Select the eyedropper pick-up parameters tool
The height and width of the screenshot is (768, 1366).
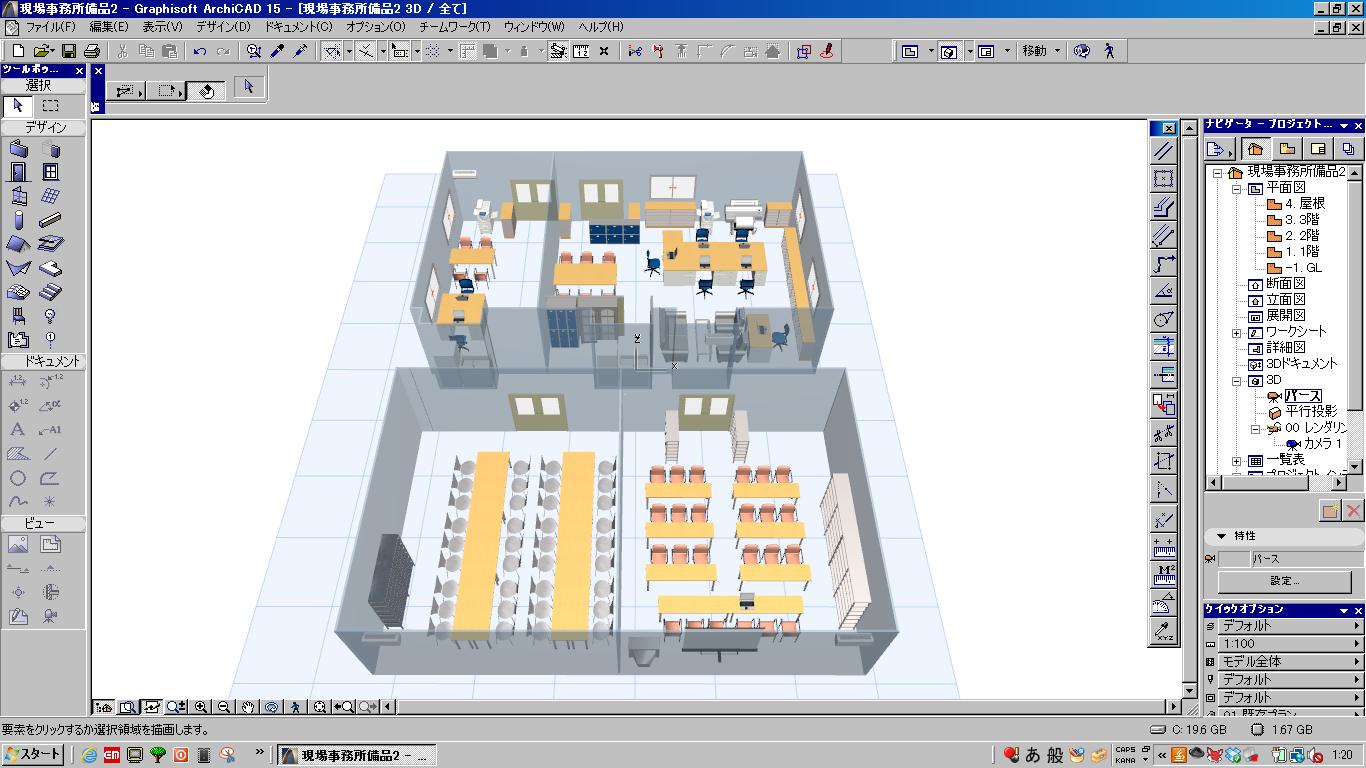pos(278,51)
